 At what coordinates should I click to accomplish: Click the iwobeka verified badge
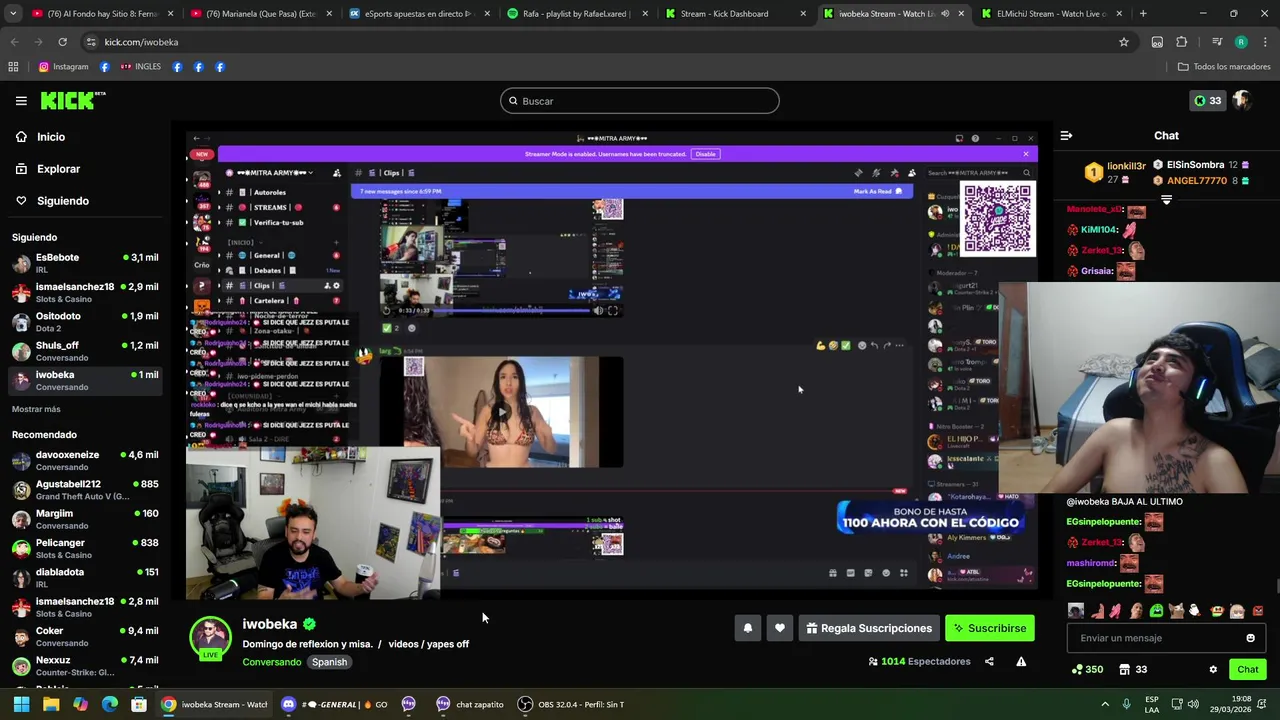[x=310, y=624]
